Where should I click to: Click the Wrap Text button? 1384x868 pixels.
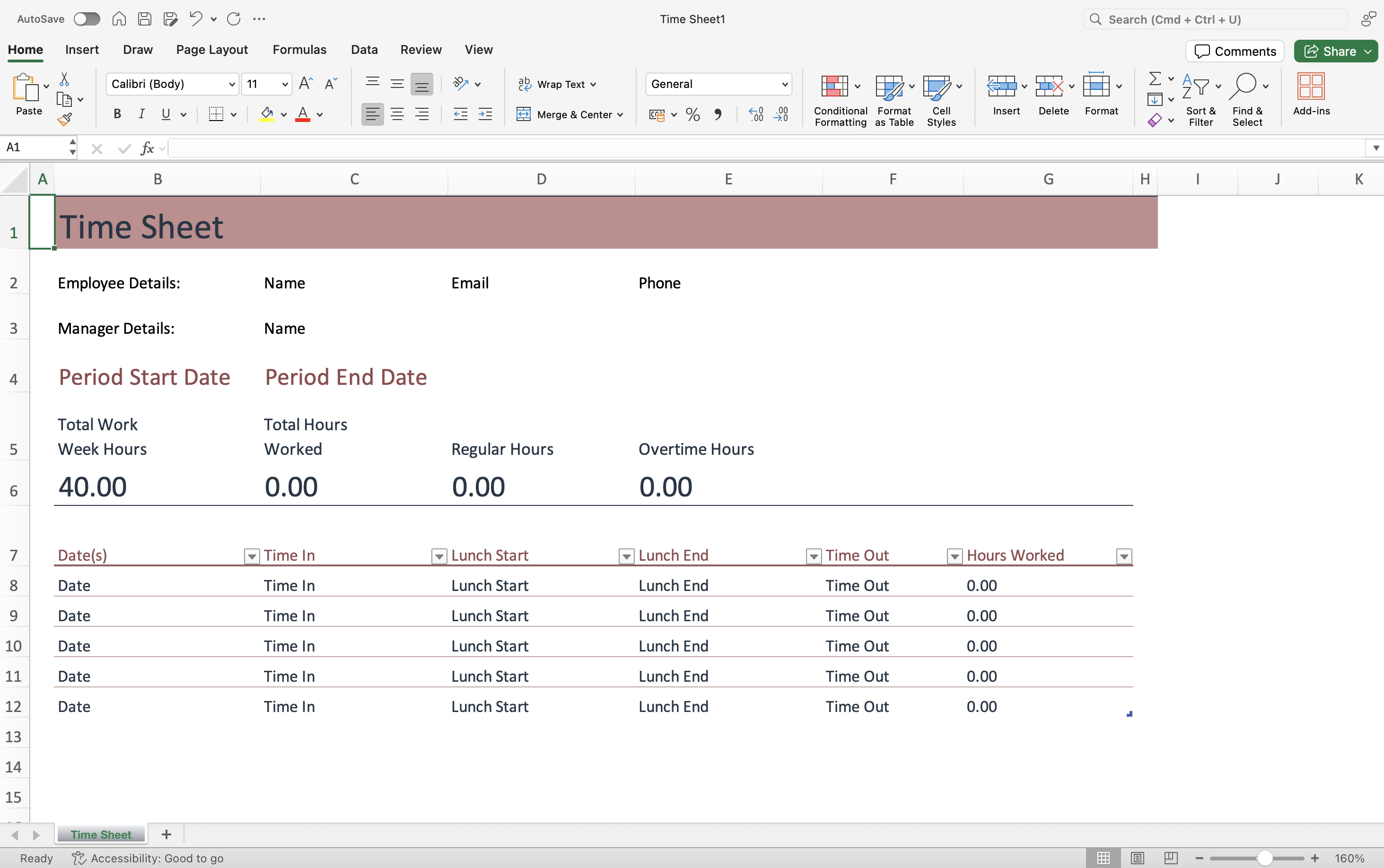pos(556,84)
